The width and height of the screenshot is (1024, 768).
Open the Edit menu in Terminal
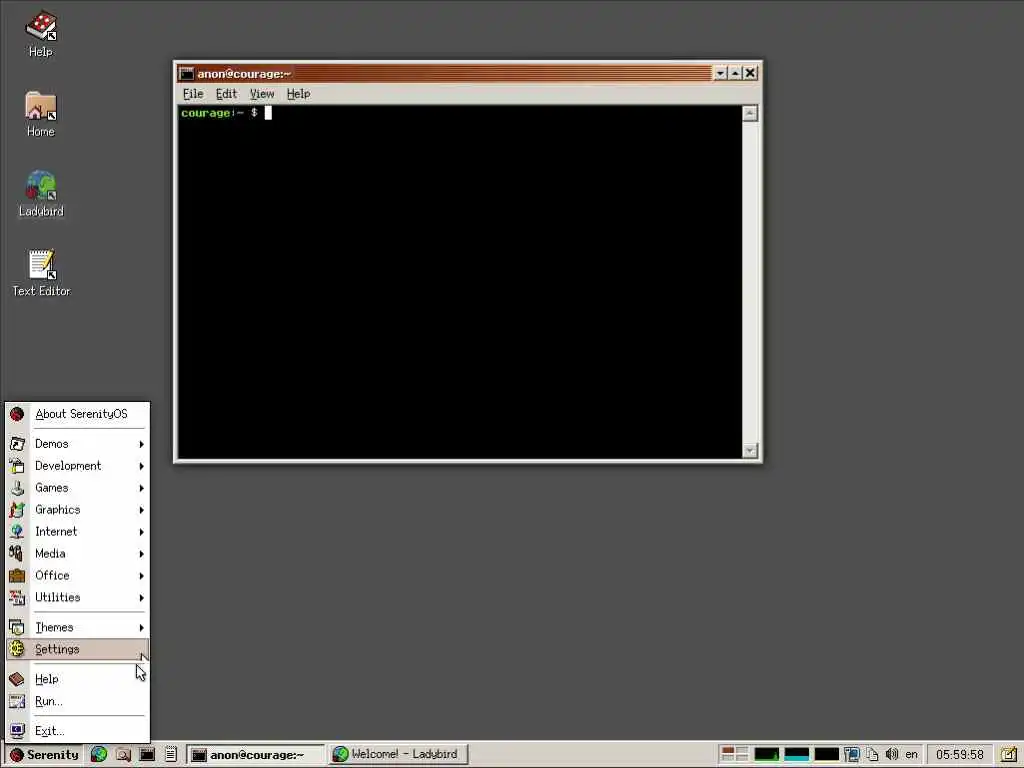point(227,94)
